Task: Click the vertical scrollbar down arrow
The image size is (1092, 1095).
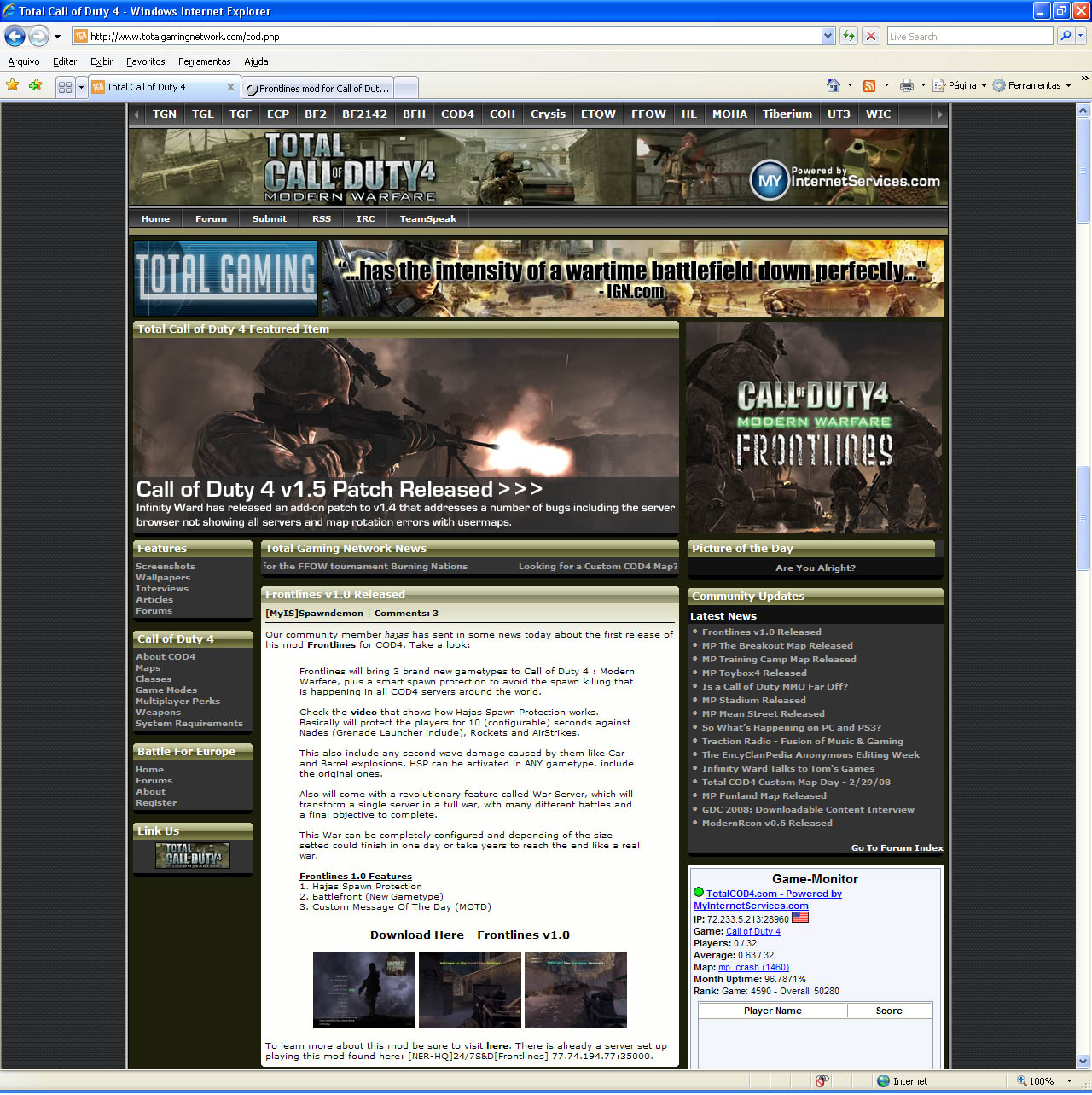Action: click(1083, 1061)
